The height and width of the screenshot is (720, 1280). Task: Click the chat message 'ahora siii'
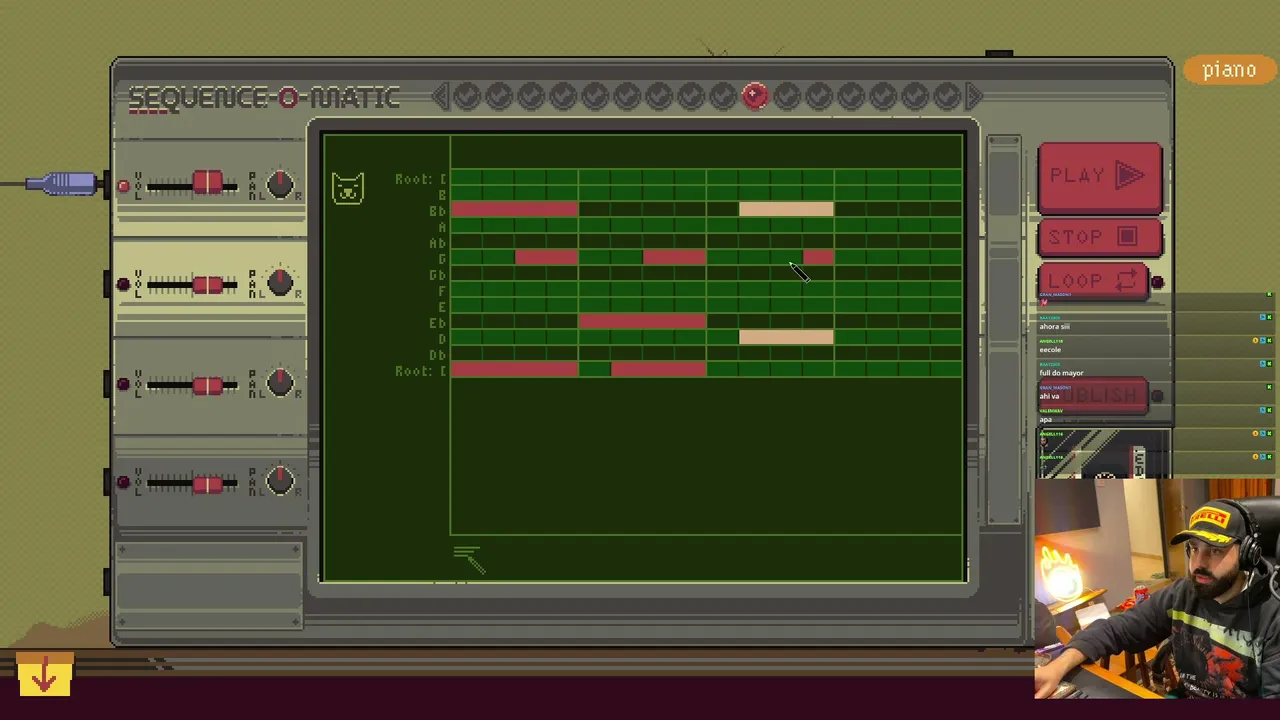[1054, 326]
